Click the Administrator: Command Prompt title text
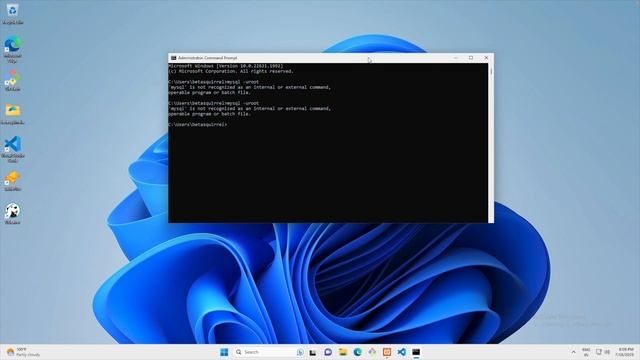 (207, 58)
